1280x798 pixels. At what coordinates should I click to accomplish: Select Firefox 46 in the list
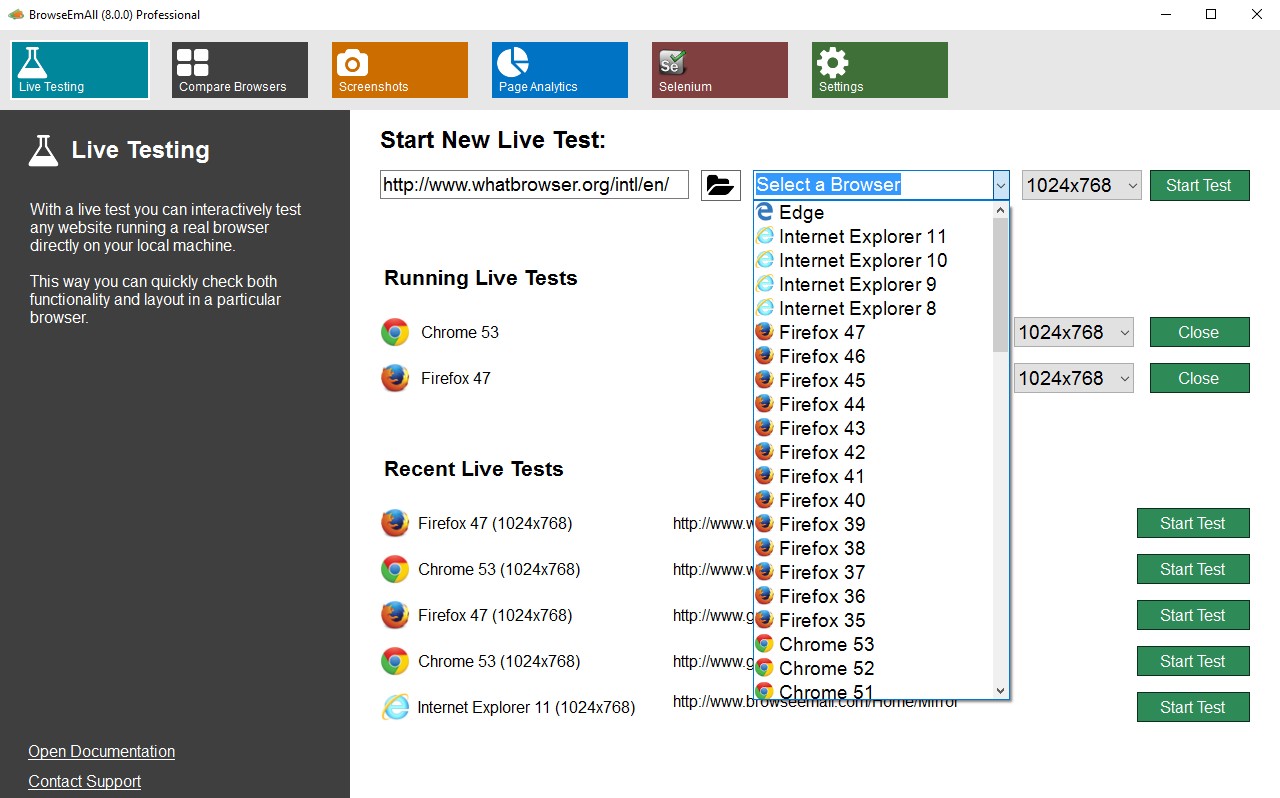pyautogui.click(x=873, y=356)
